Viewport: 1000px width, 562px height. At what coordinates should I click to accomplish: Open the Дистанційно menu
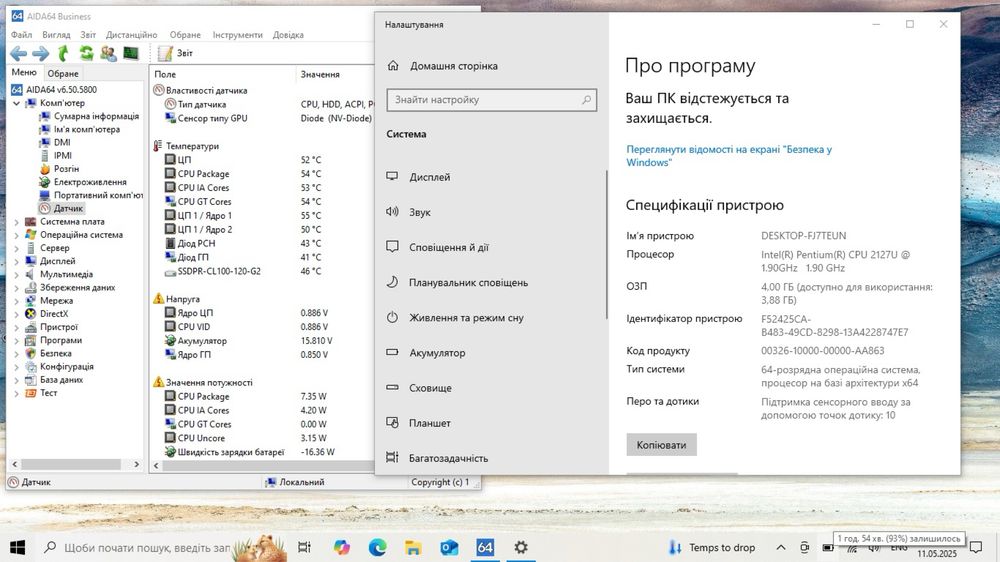coord(131,35)
